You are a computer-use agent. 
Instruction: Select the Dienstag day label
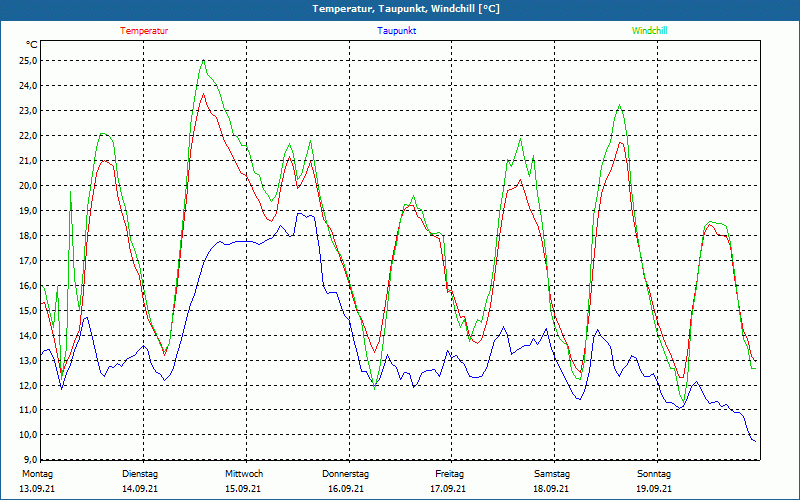click(x=140, y=474)
